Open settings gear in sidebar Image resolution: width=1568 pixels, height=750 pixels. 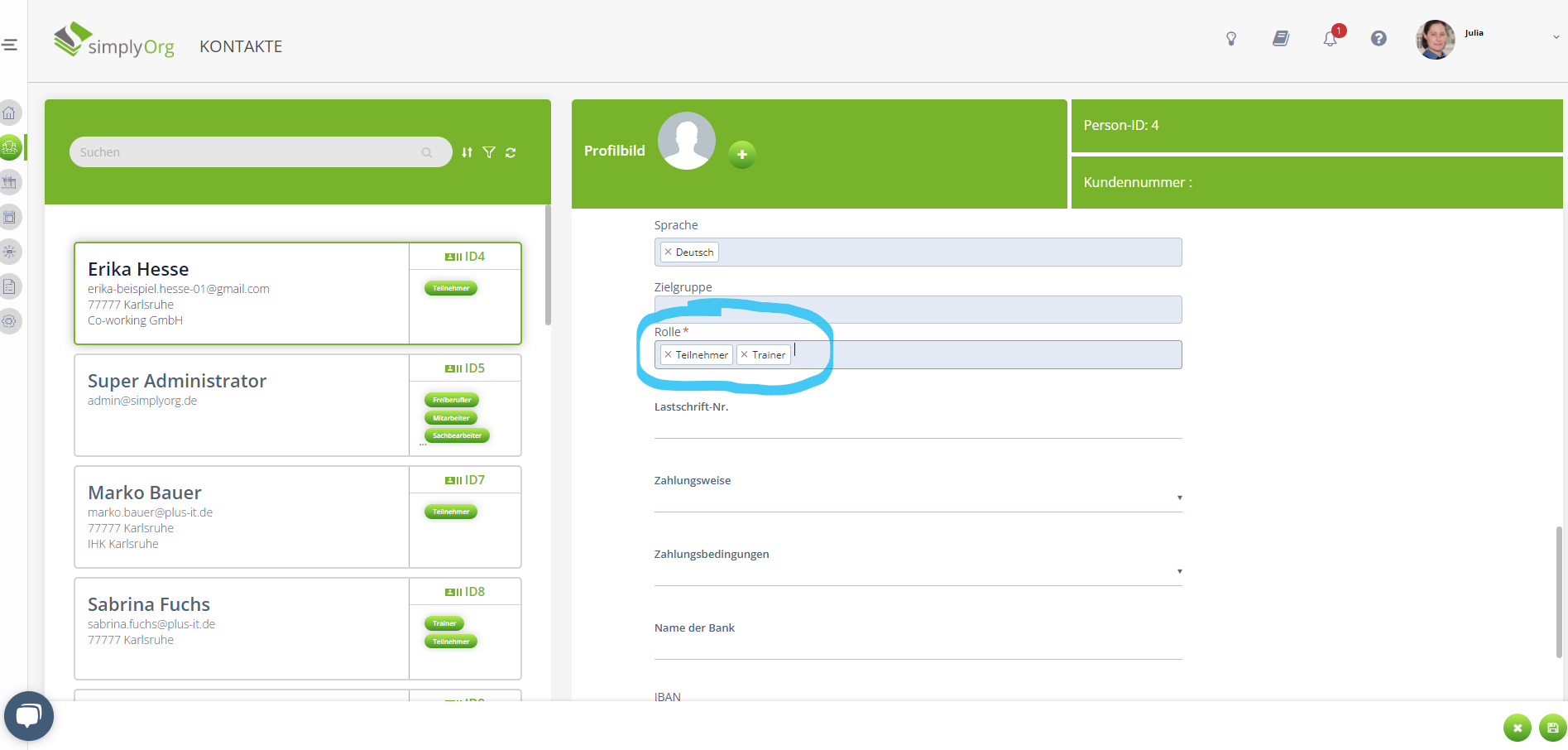pyautogui.click(x=10, y=321)
